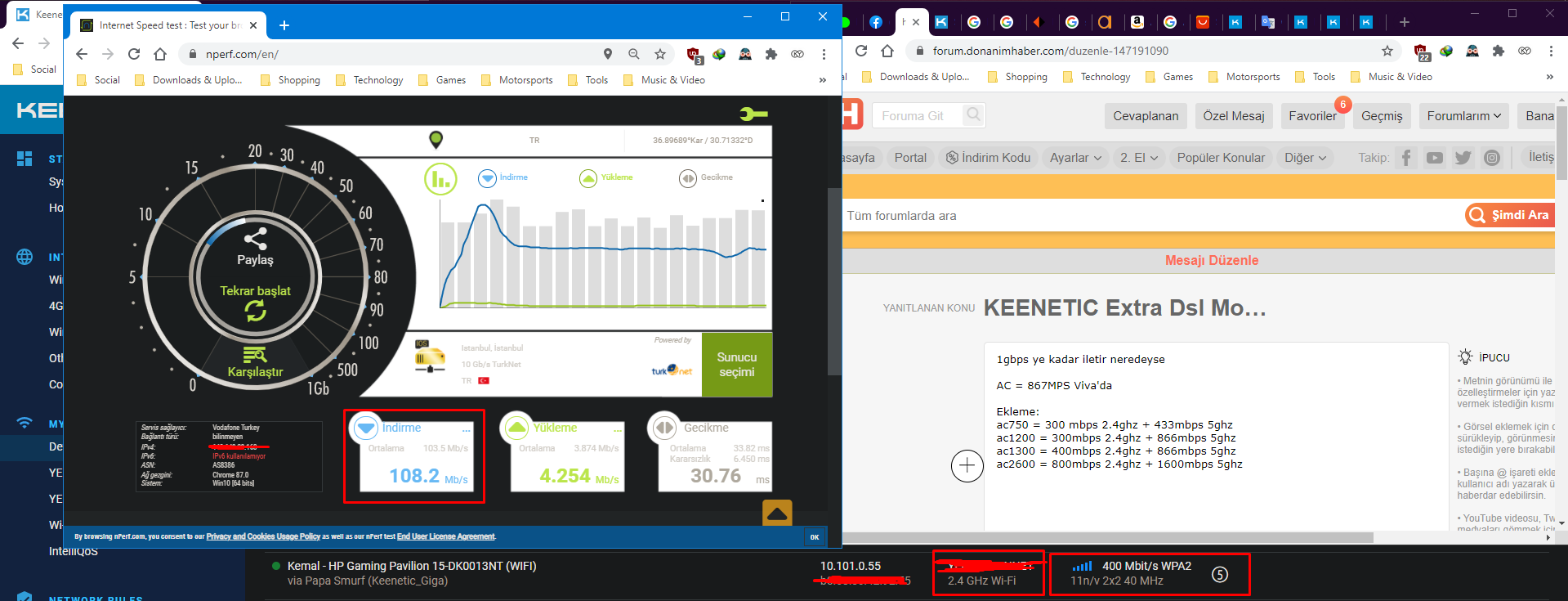The width and height of the screenshot is (1568, 601).
Task: Click Şimdi Ara search button
Action: [x=1509, y=215]
